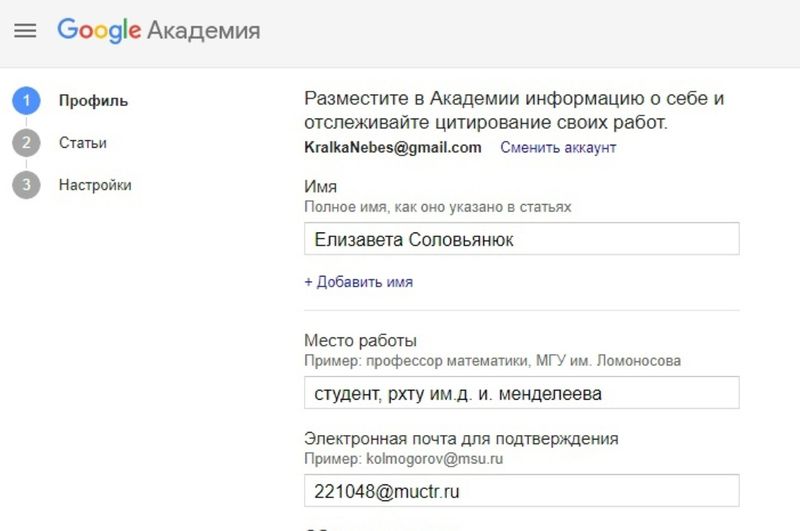This screenshot has width=800, height=531.
Task: Open the hamburger menu icon
Action: [25, 31]
